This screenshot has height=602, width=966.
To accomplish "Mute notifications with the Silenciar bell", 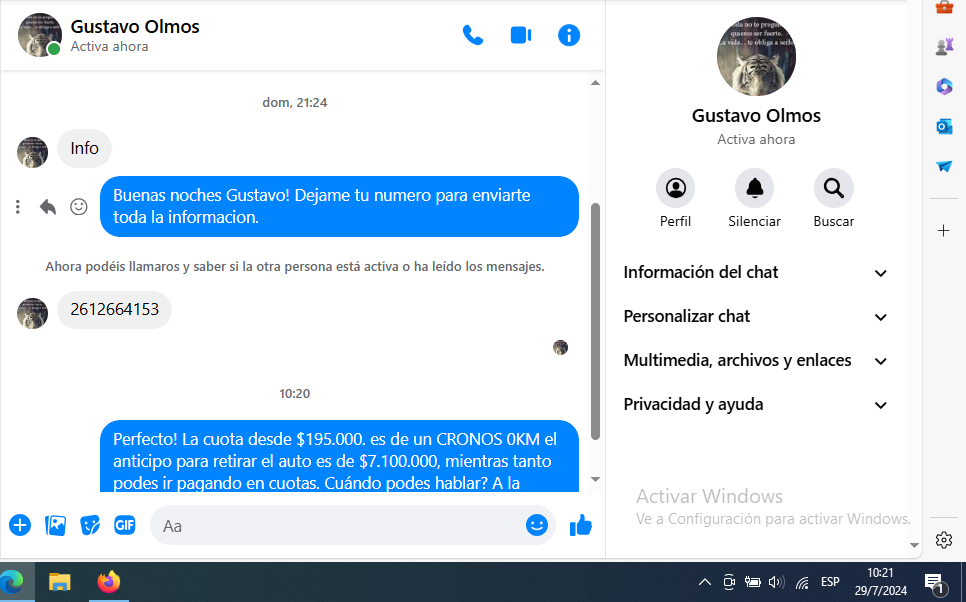I will pyautogui.click(x=754, y=188).
